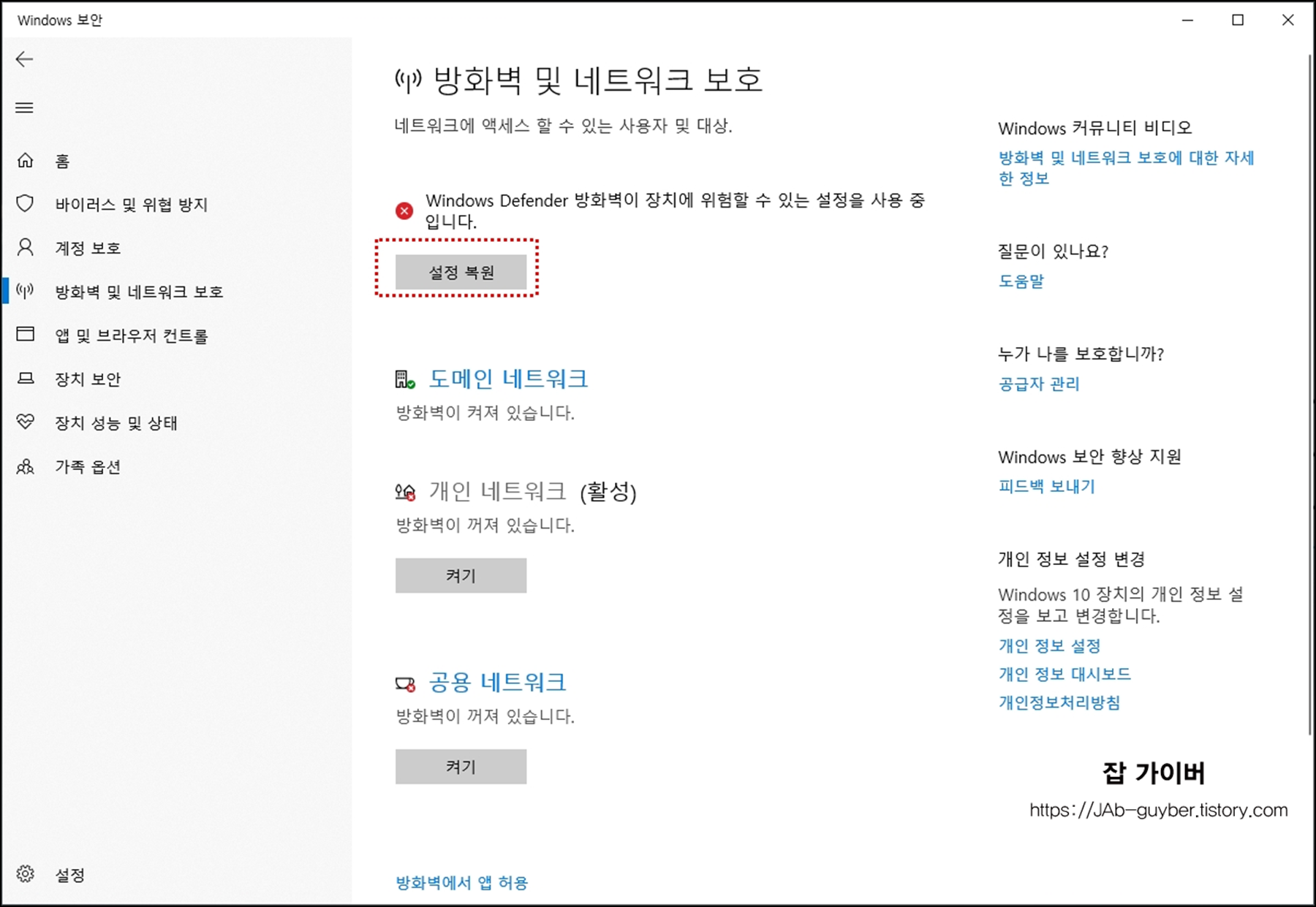The height and width of the screenshot is (907, 1316).
Task: Open 방화벽에서 앱 허용 link
Action: (x=461, y=882)
